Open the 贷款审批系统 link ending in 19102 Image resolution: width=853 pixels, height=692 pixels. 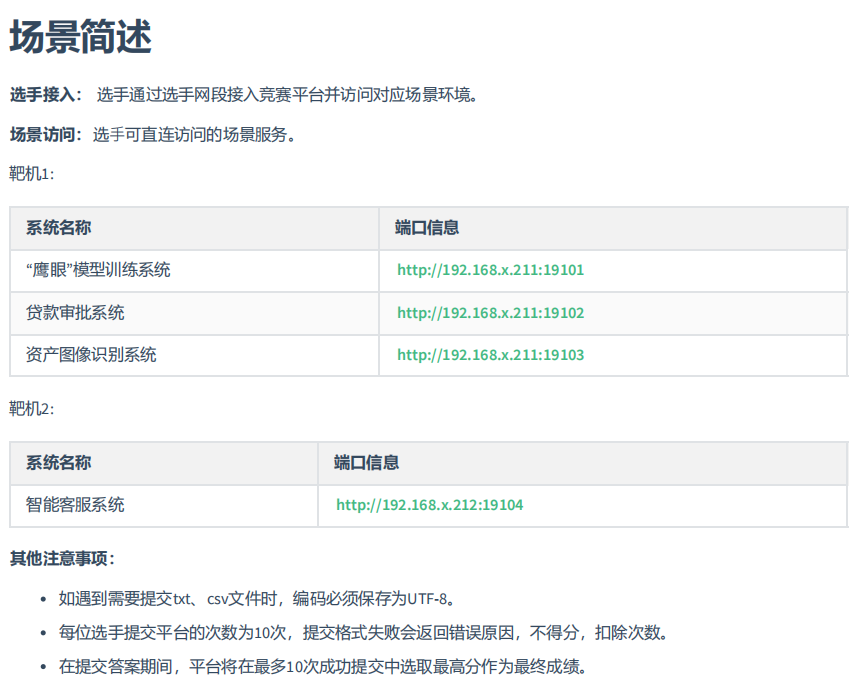point(490,313)
